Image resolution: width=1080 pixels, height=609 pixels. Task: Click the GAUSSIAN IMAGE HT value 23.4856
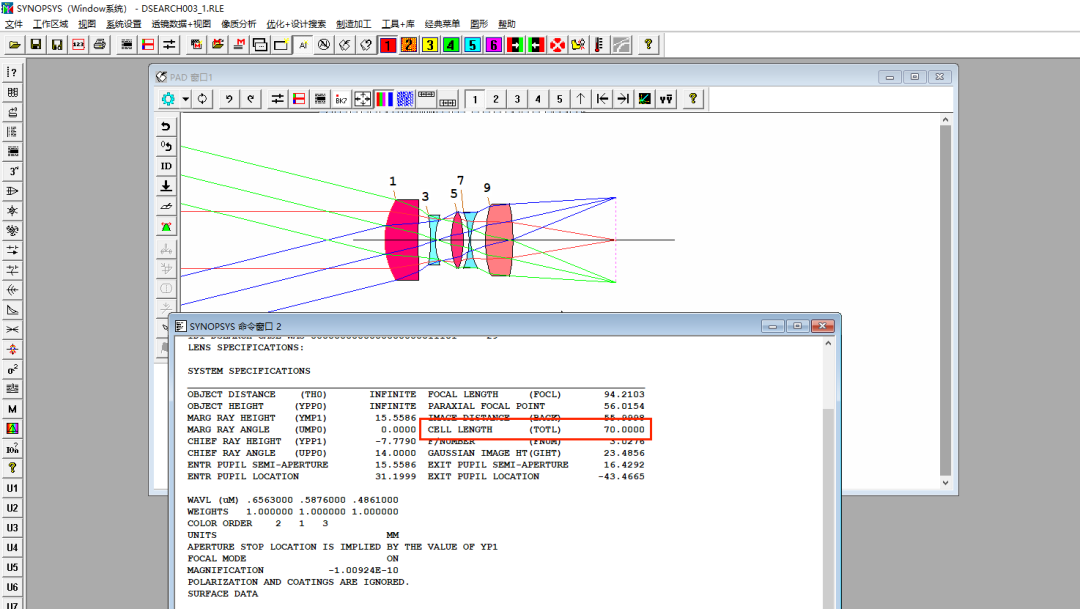(624, 453)
